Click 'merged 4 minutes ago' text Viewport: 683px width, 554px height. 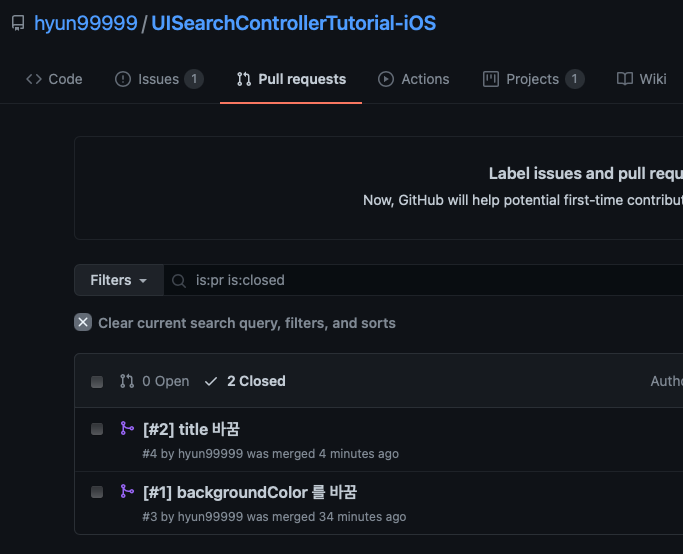pyautogui.click(x=336, y=454)
